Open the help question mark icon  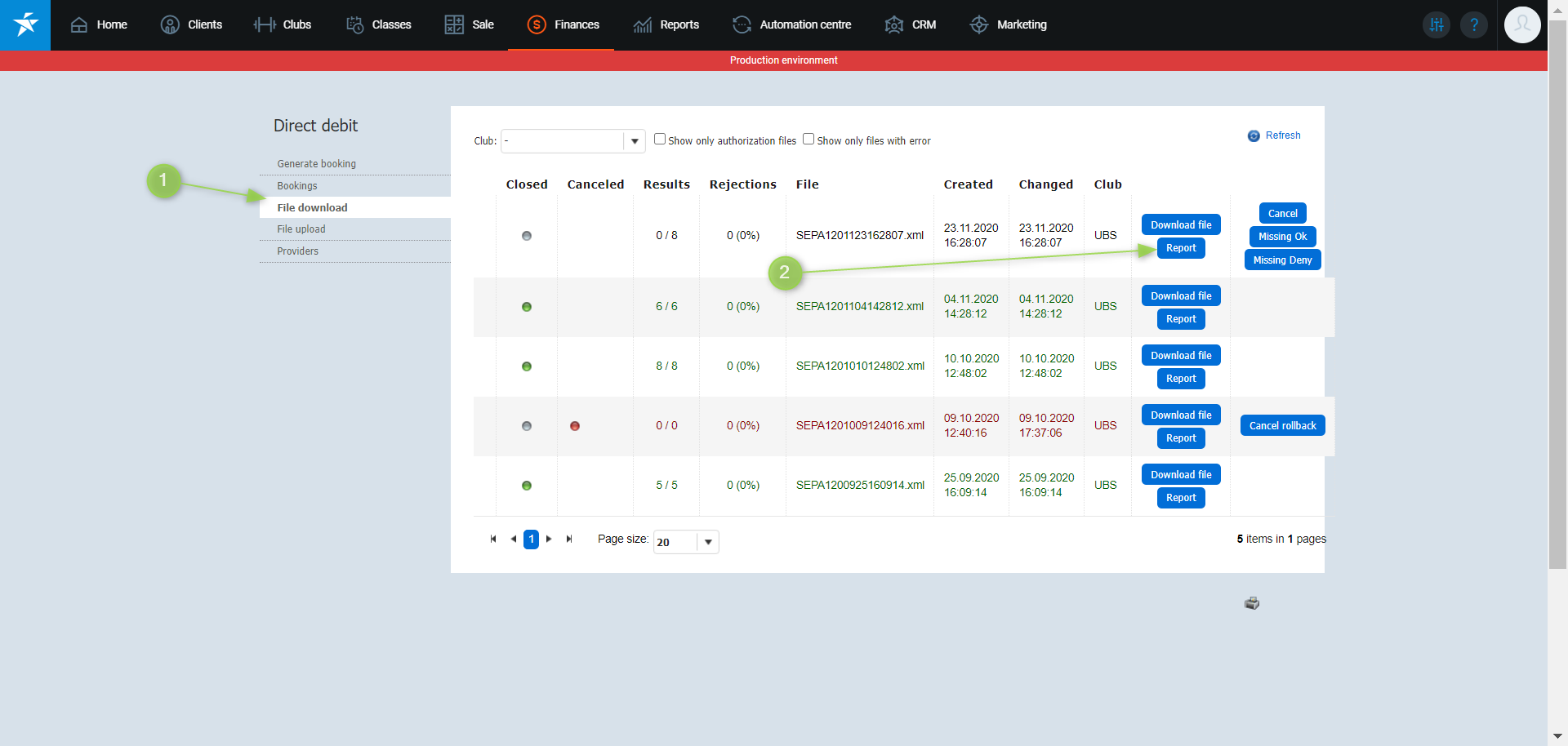click(1474, 24)
